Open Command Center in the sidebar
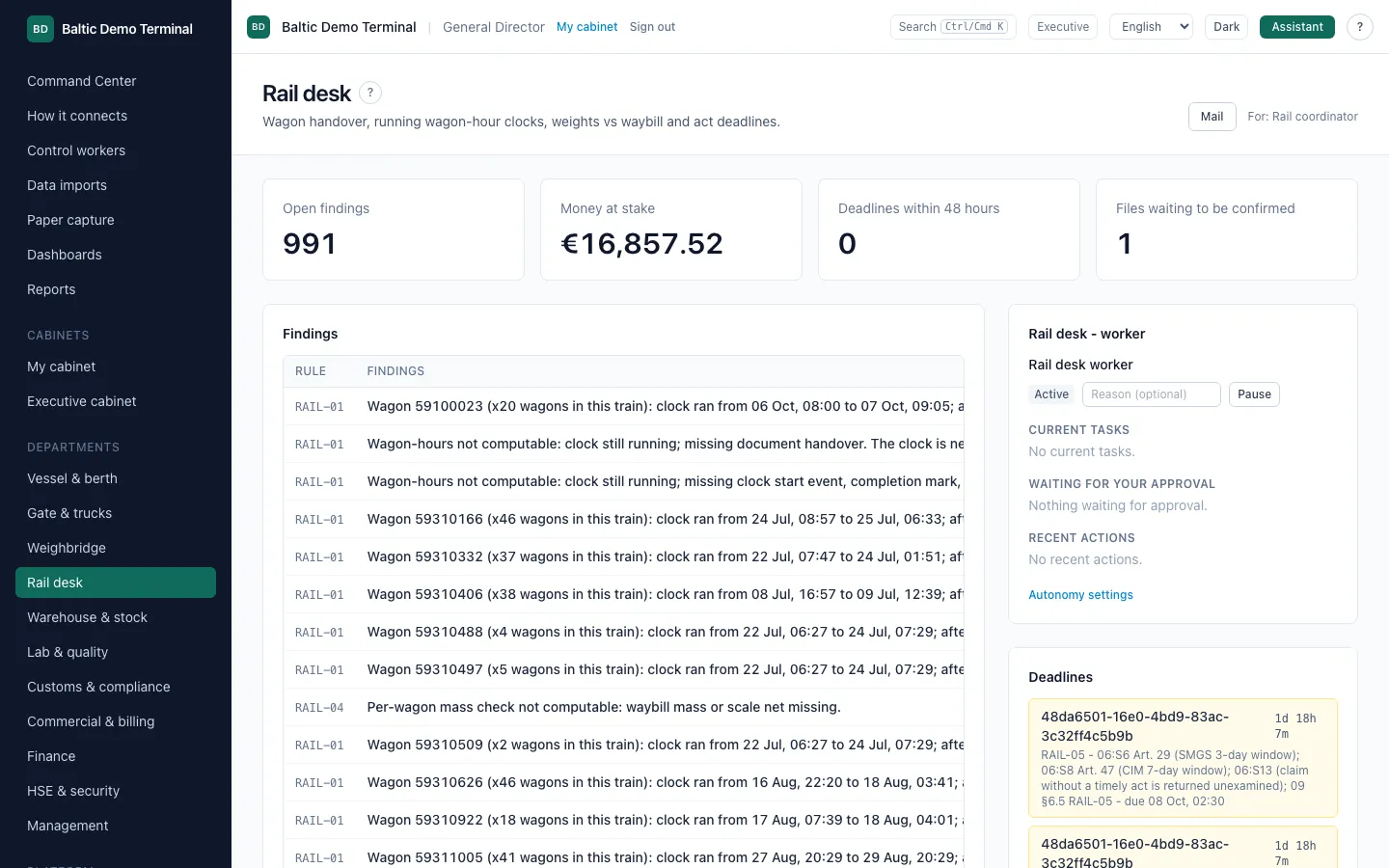 click(116, 81)
